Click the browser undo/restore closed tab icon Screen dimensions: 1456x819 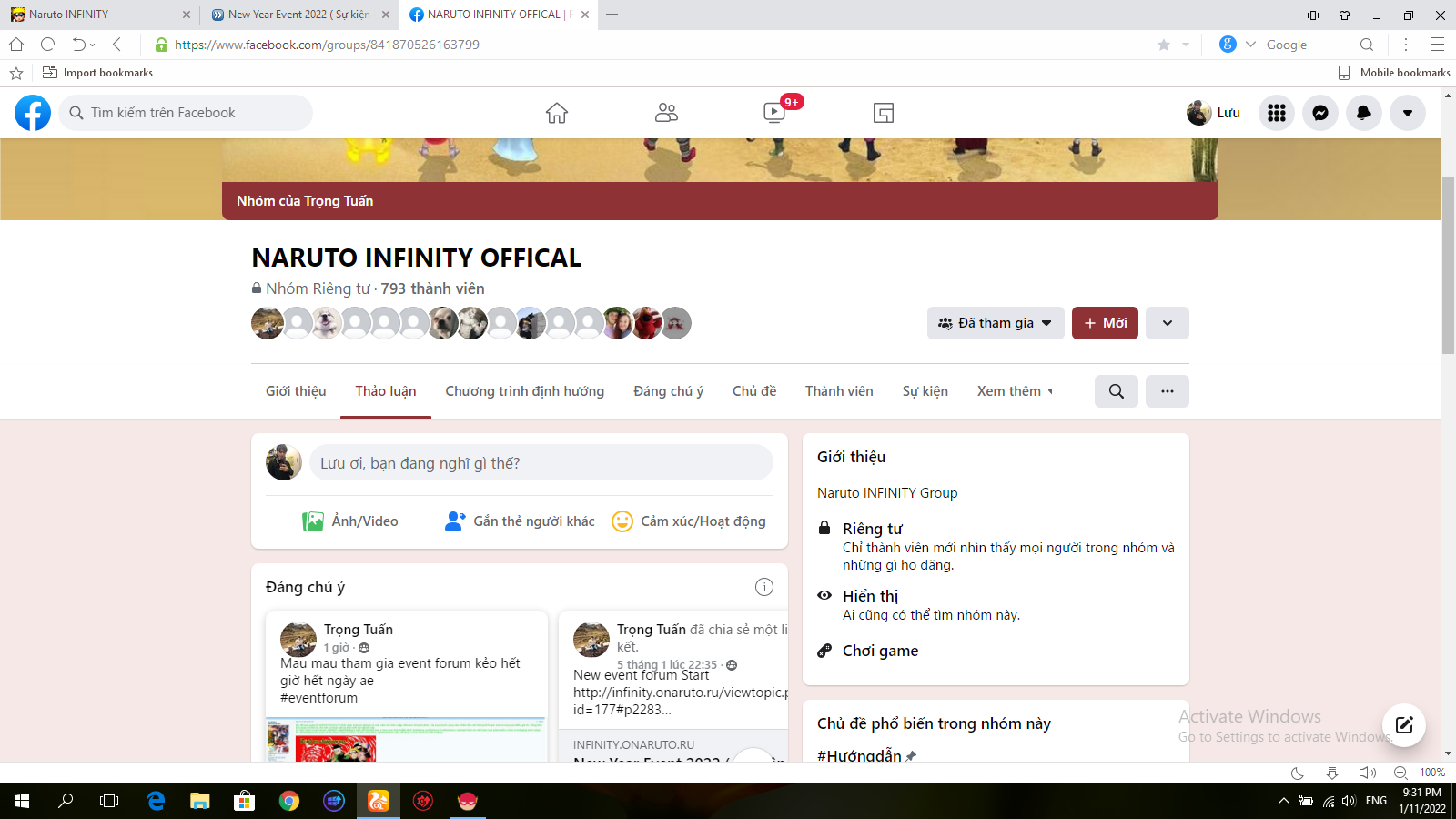pos(80,45)
